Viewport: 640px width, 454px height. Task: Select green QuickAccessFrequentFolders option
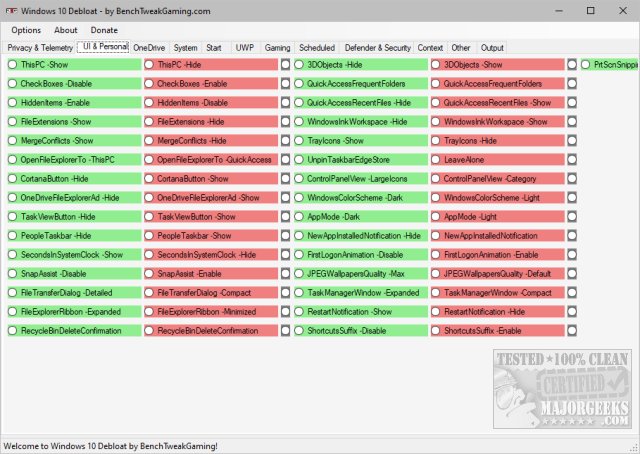click(361, 84)
